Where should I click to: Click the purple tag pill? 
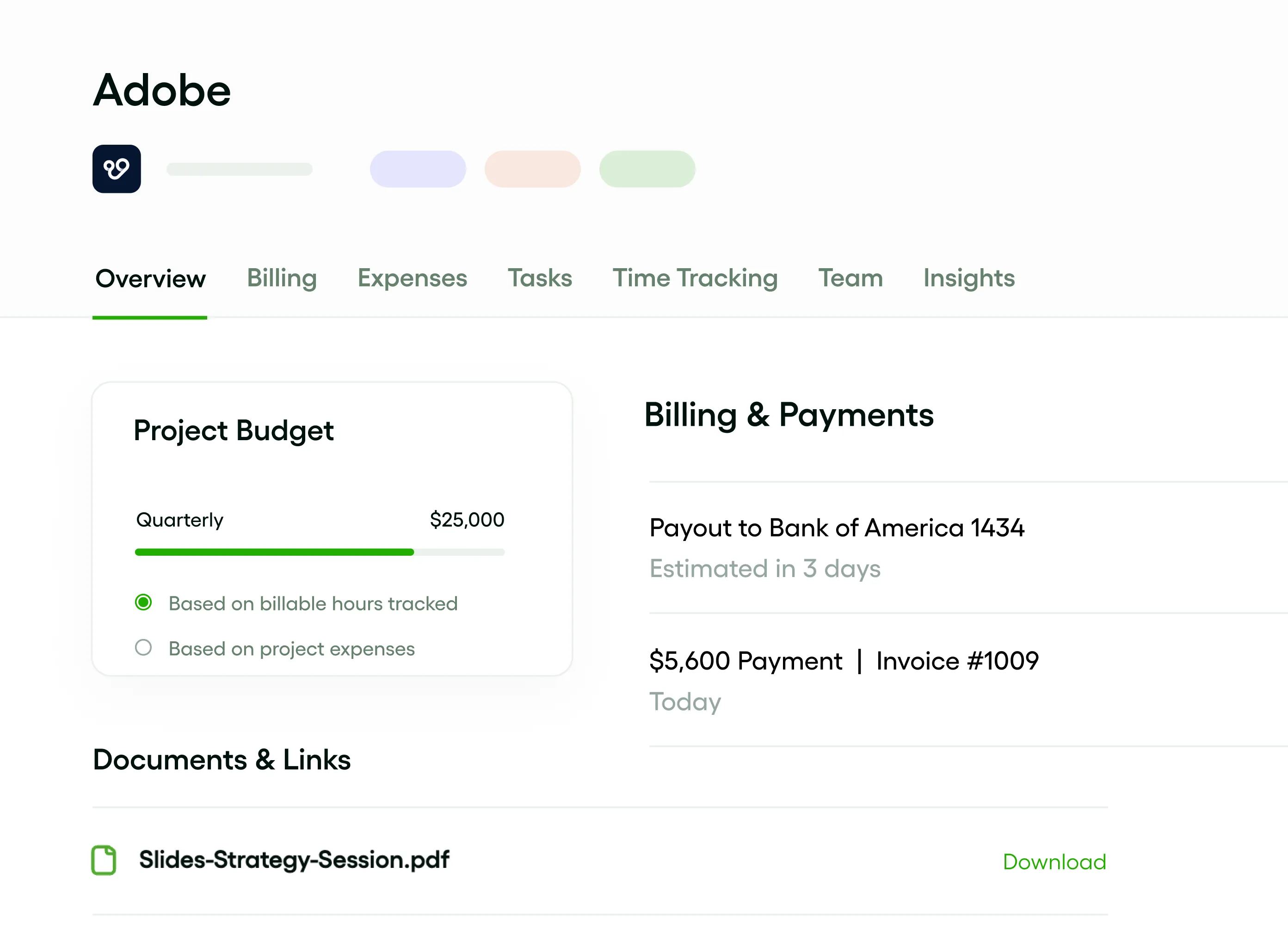(418, 169)
